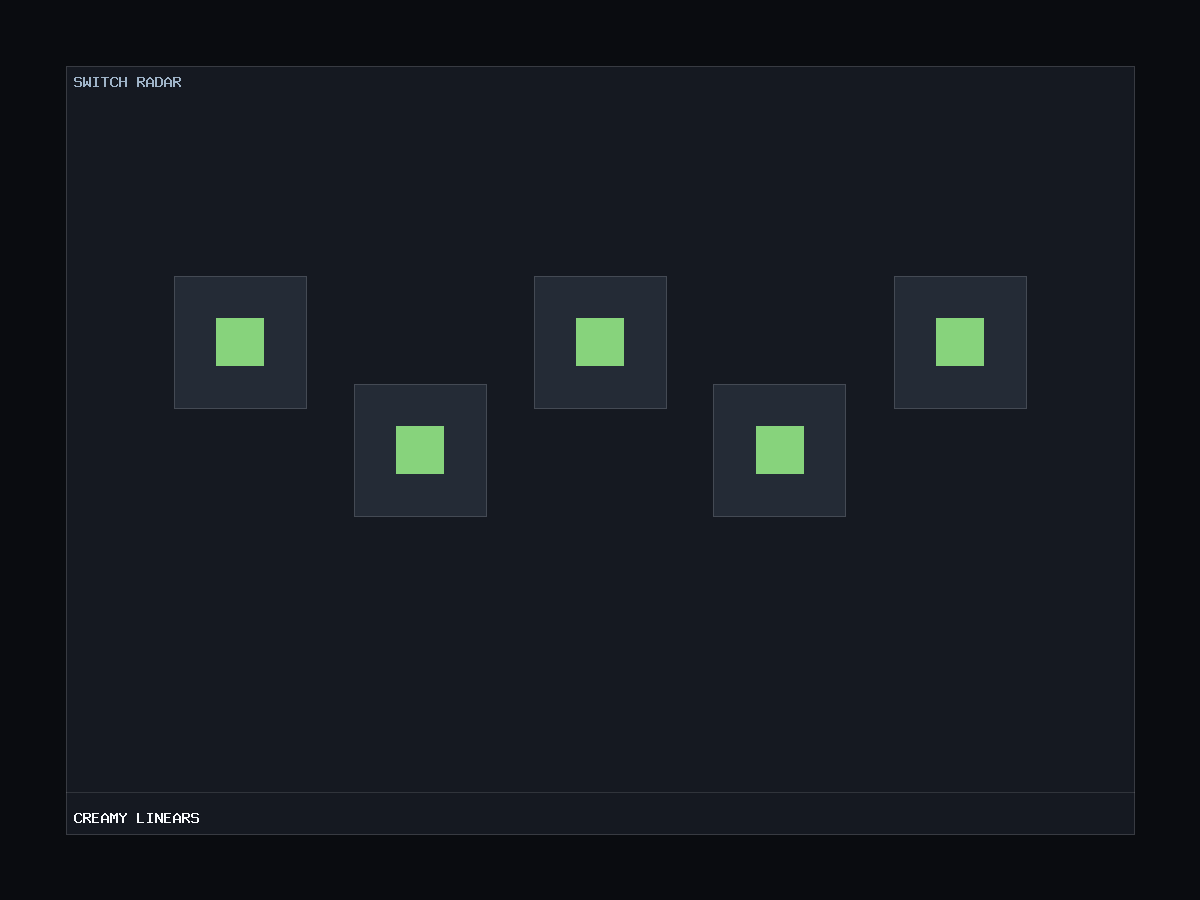Viewport: 1200px width, 900px height.
Task: Toggle the first switch in the upper row
Action: [x=240, y=342]
